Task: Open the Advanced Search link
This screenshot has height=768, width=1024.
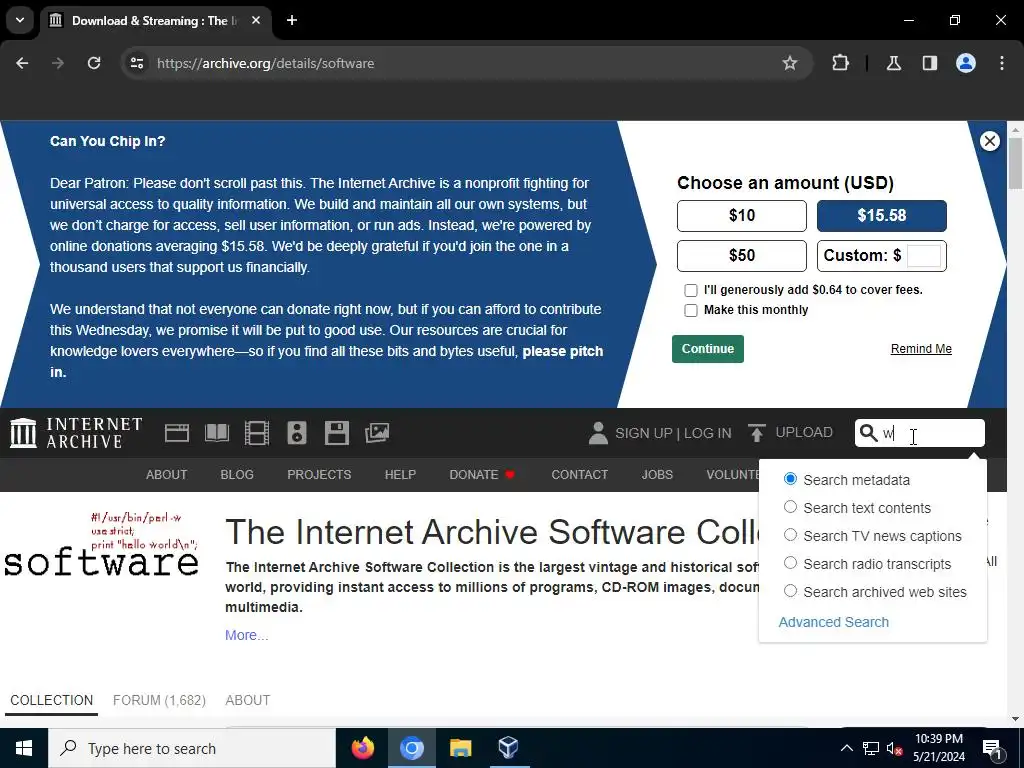Action: 833,622
